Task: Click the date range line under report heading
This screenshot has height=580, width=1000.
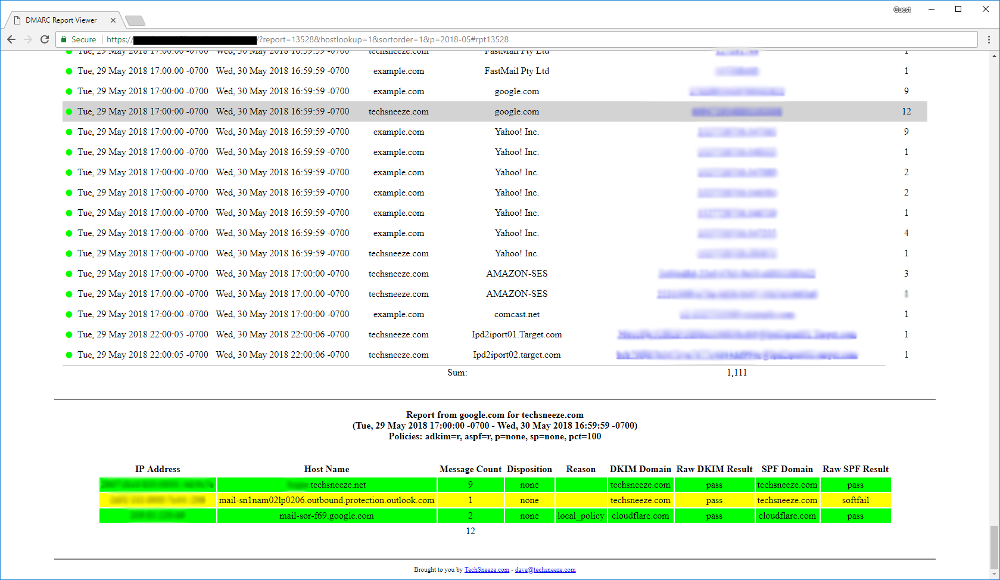Action: coord(495,426)
